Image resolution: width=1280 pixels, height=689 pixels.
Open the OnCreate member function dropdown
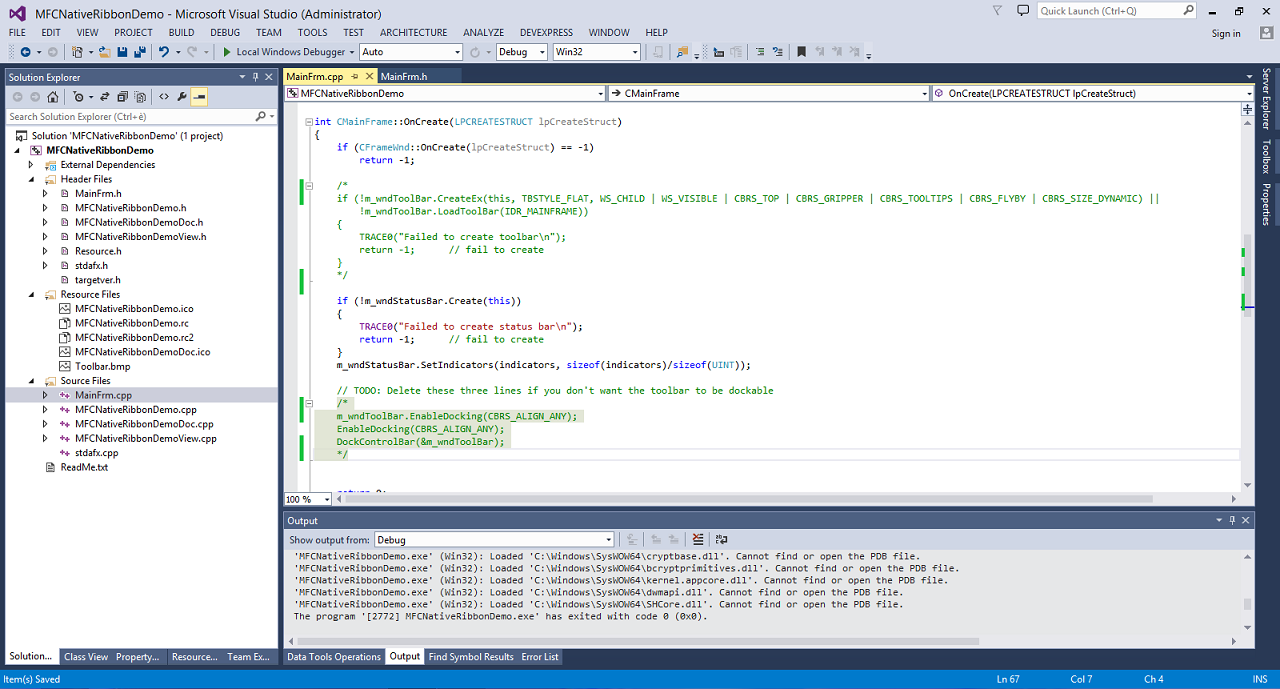1093,94
